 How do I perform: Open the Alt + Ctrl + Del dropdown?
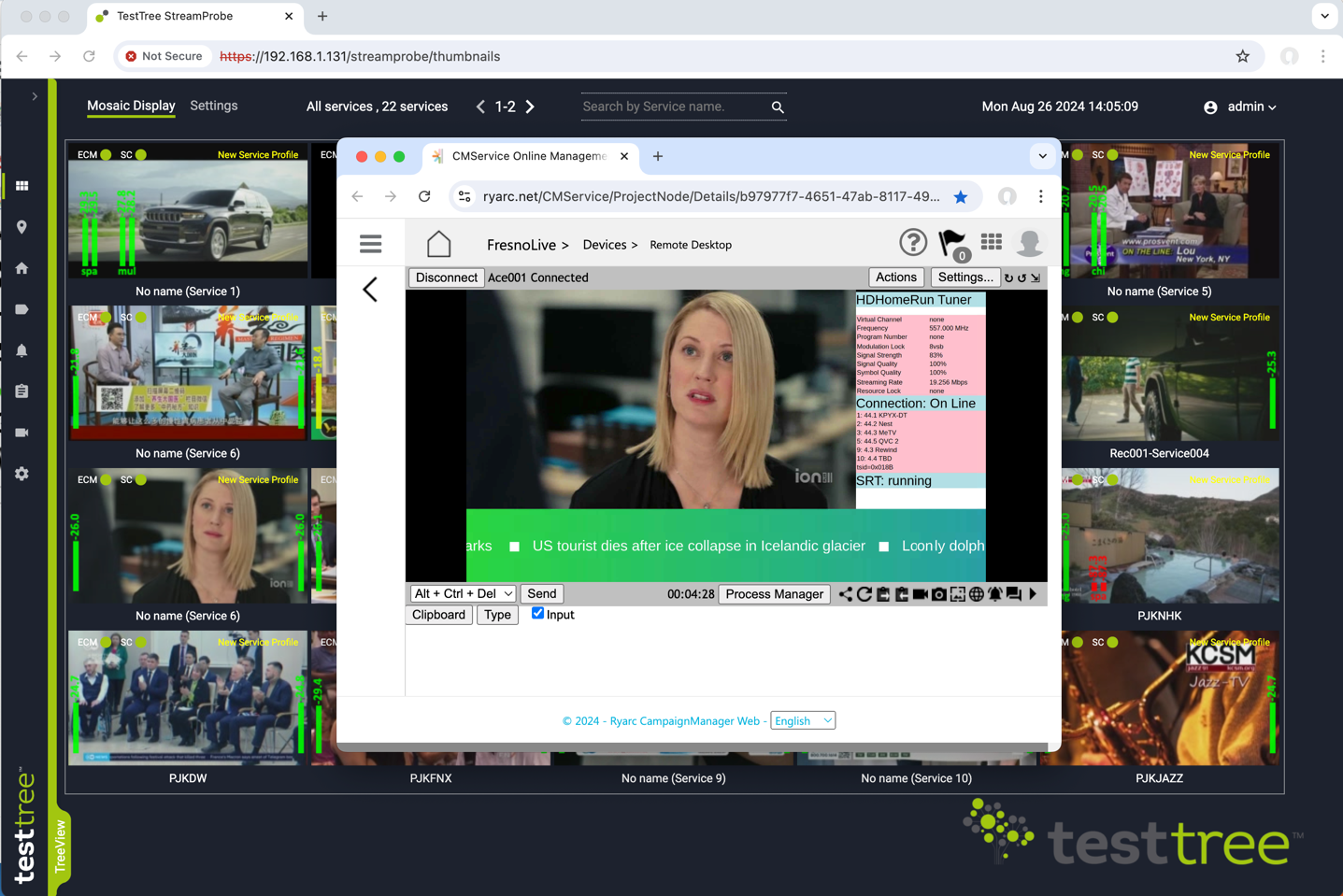pyautogui.click(x=463, y=593)
